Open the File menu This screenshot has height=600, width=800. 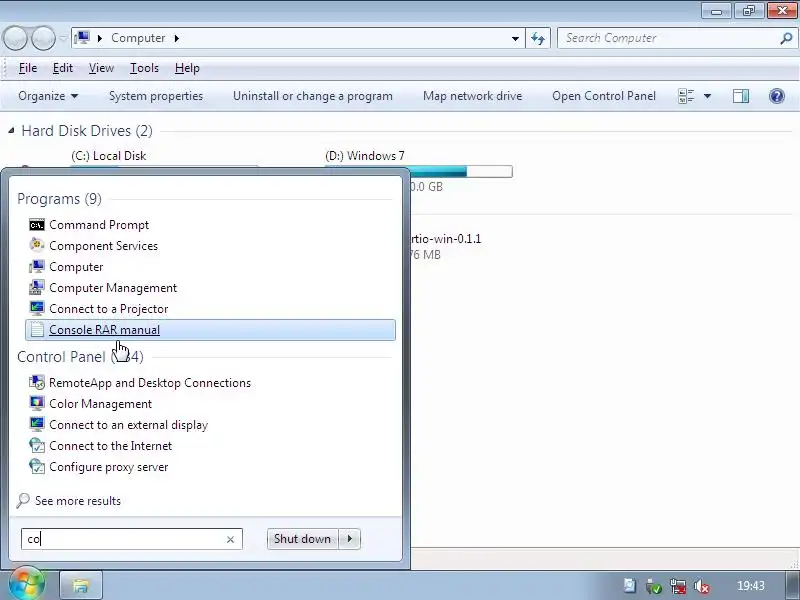click(x=28, y=68)
